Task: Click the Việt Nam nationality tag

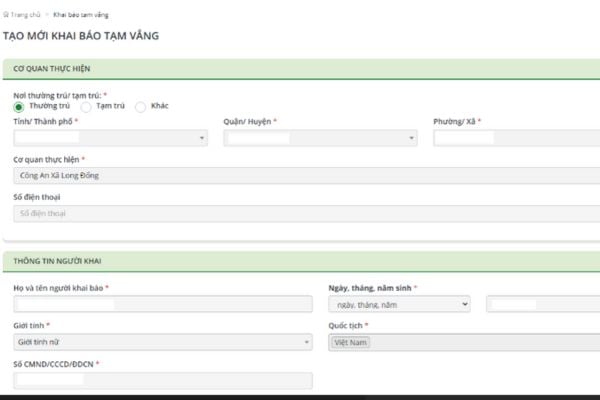Action: [350, 342]
